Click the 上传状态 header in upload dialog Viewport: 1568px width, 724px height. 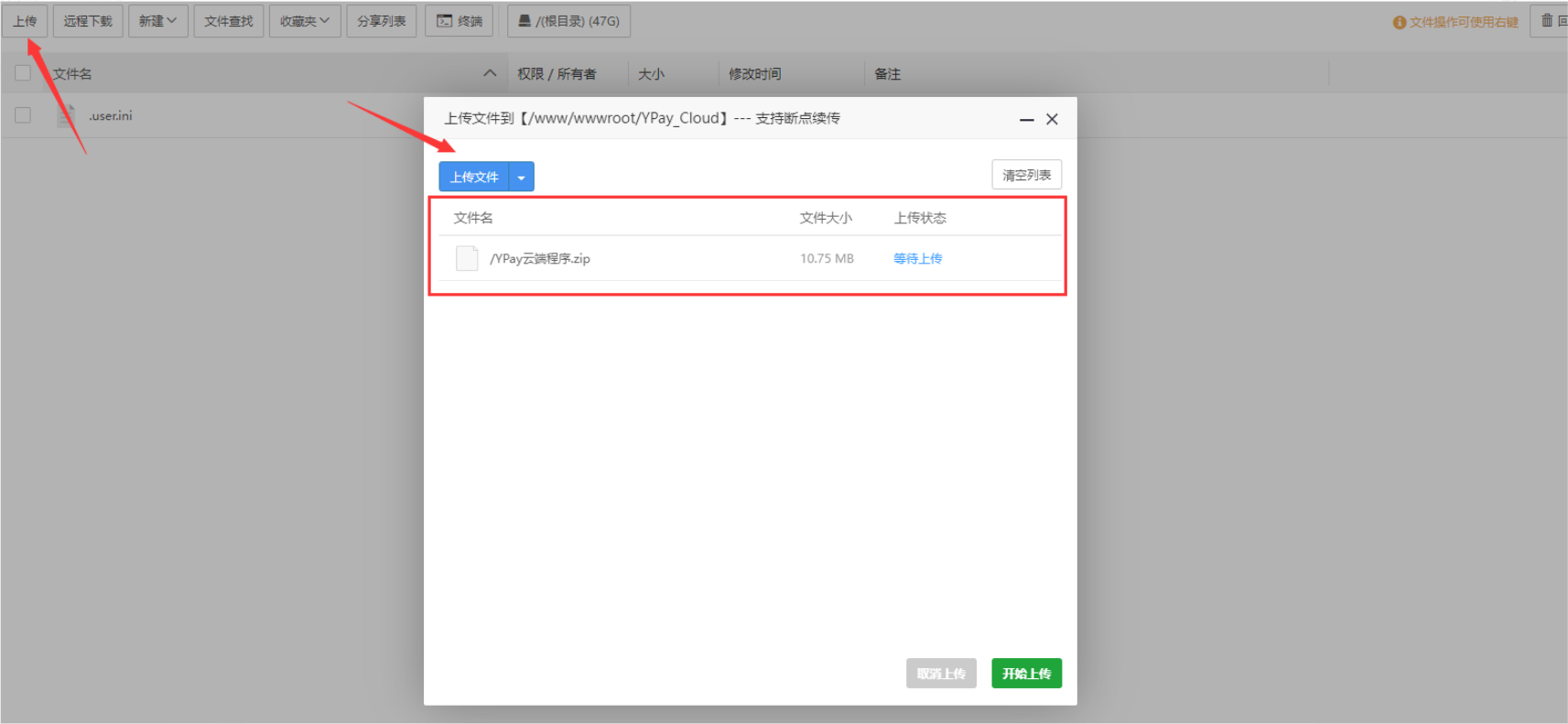click(x=920, y=218)
